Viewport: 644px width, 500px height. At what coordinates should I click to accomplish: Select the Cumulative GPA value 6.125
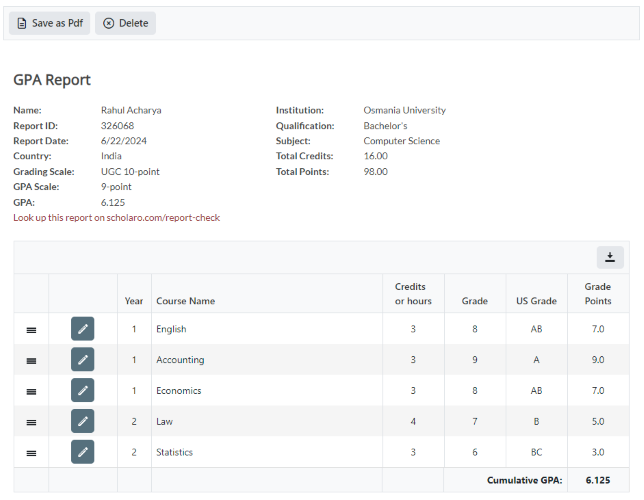[x=597, y=480]
